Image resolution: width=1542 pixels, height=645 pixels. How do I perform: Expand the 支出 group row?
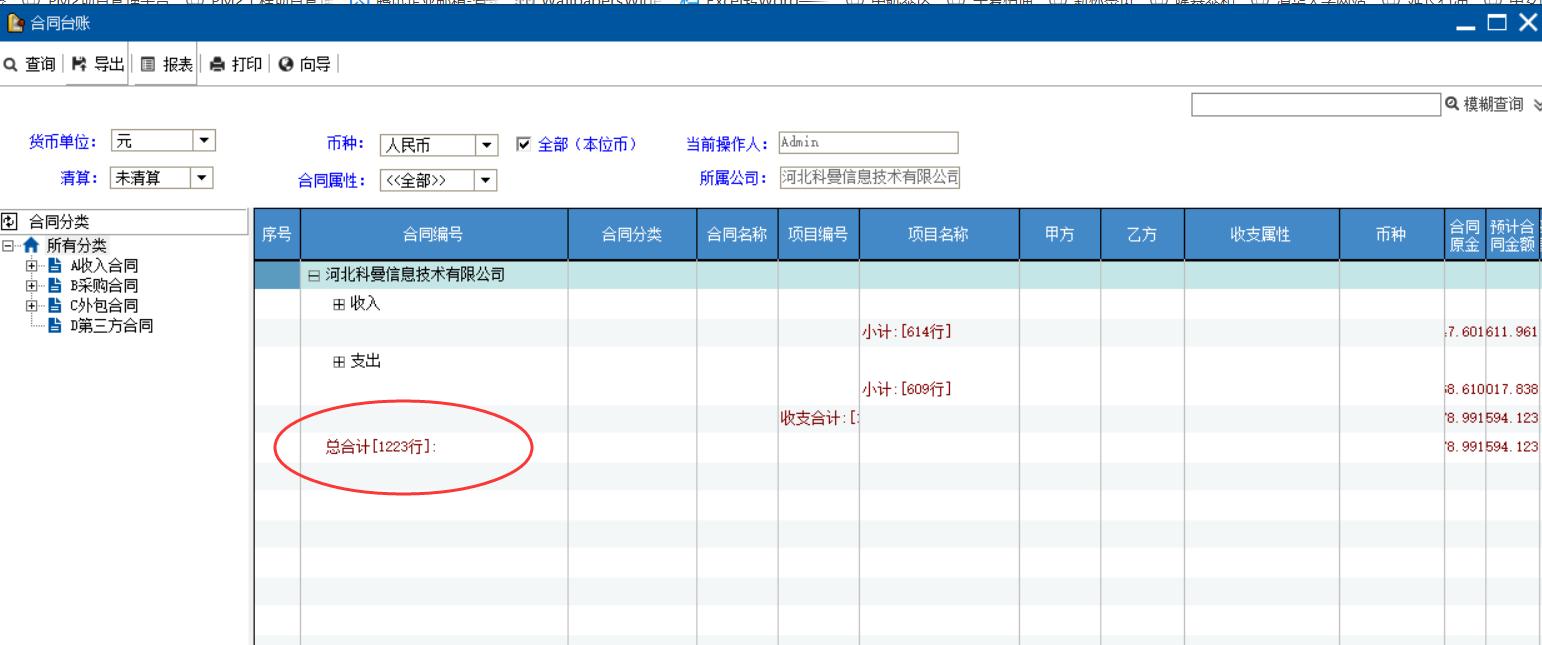(x=340, y=362)
